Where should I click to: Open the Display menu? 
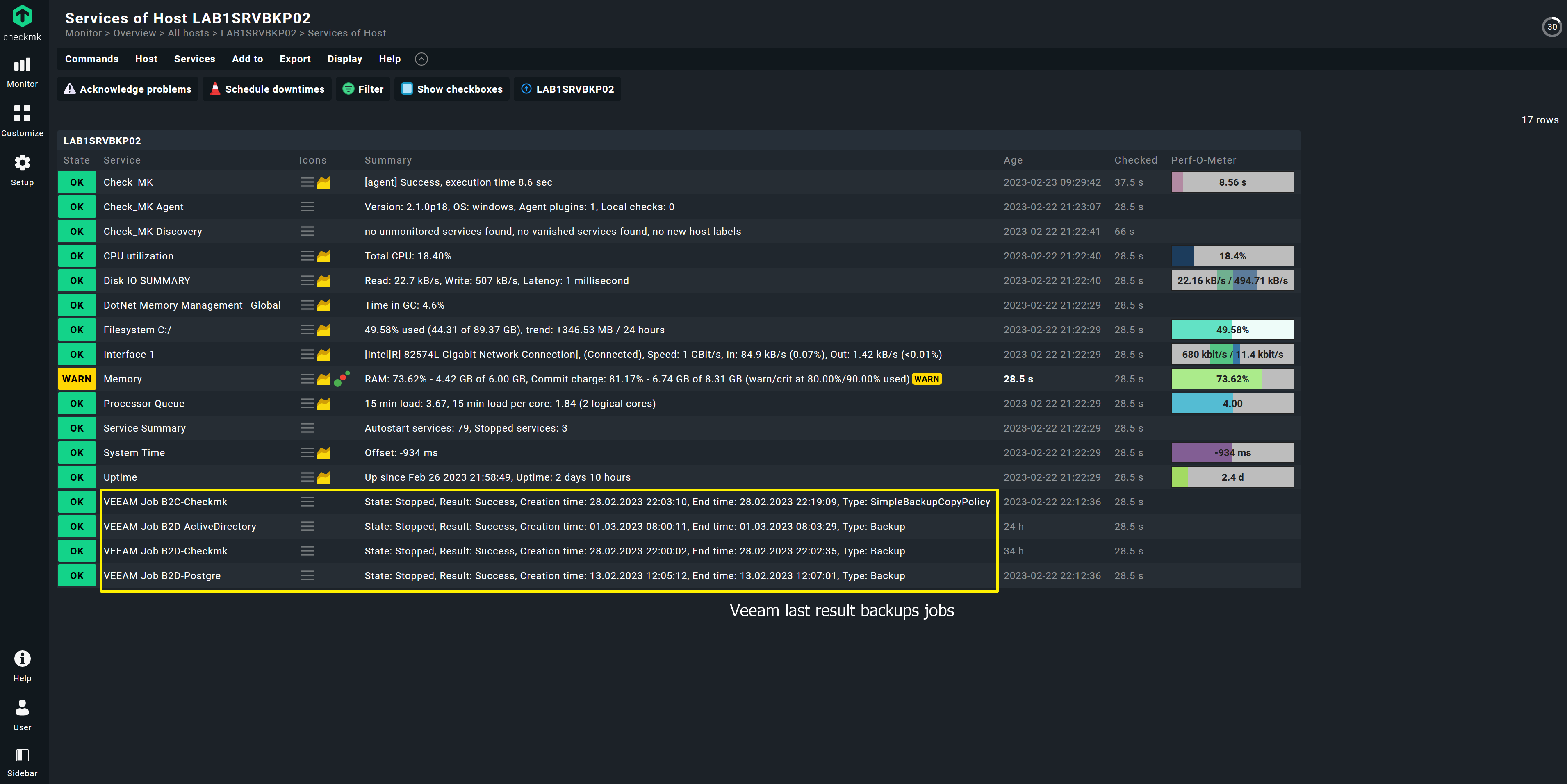344,59
